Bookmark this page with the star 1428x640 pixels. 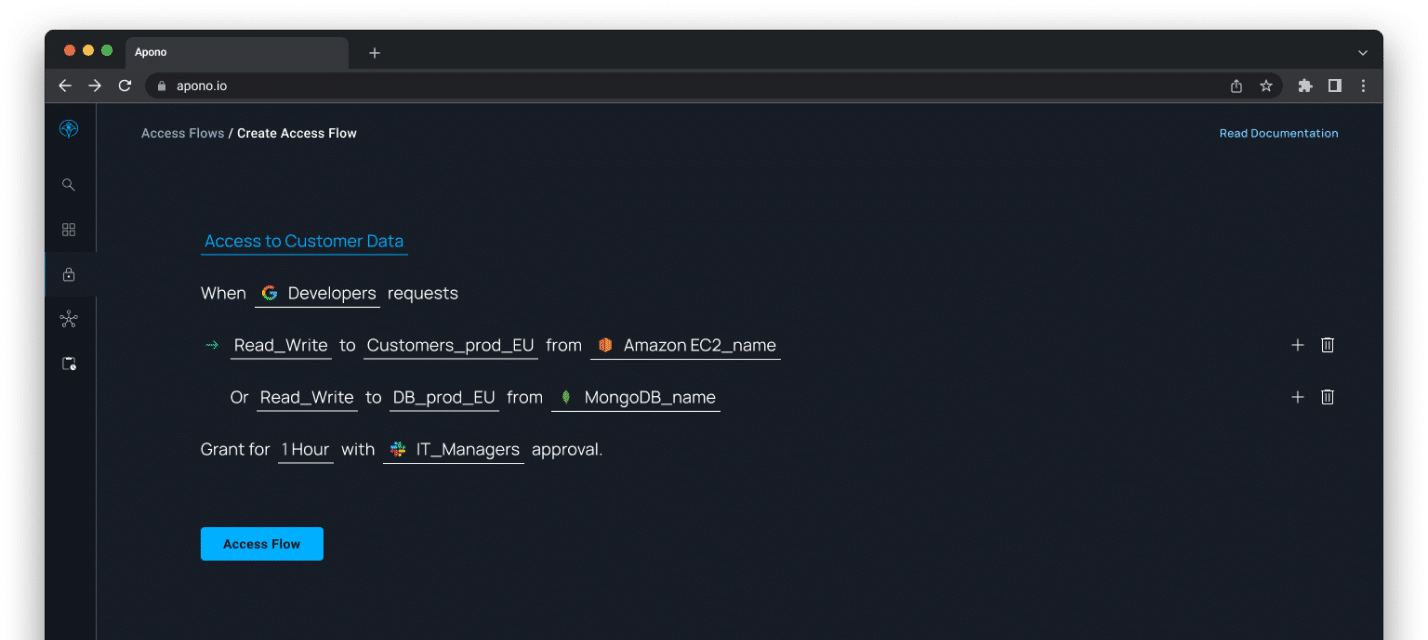[x=1266, y=86]
